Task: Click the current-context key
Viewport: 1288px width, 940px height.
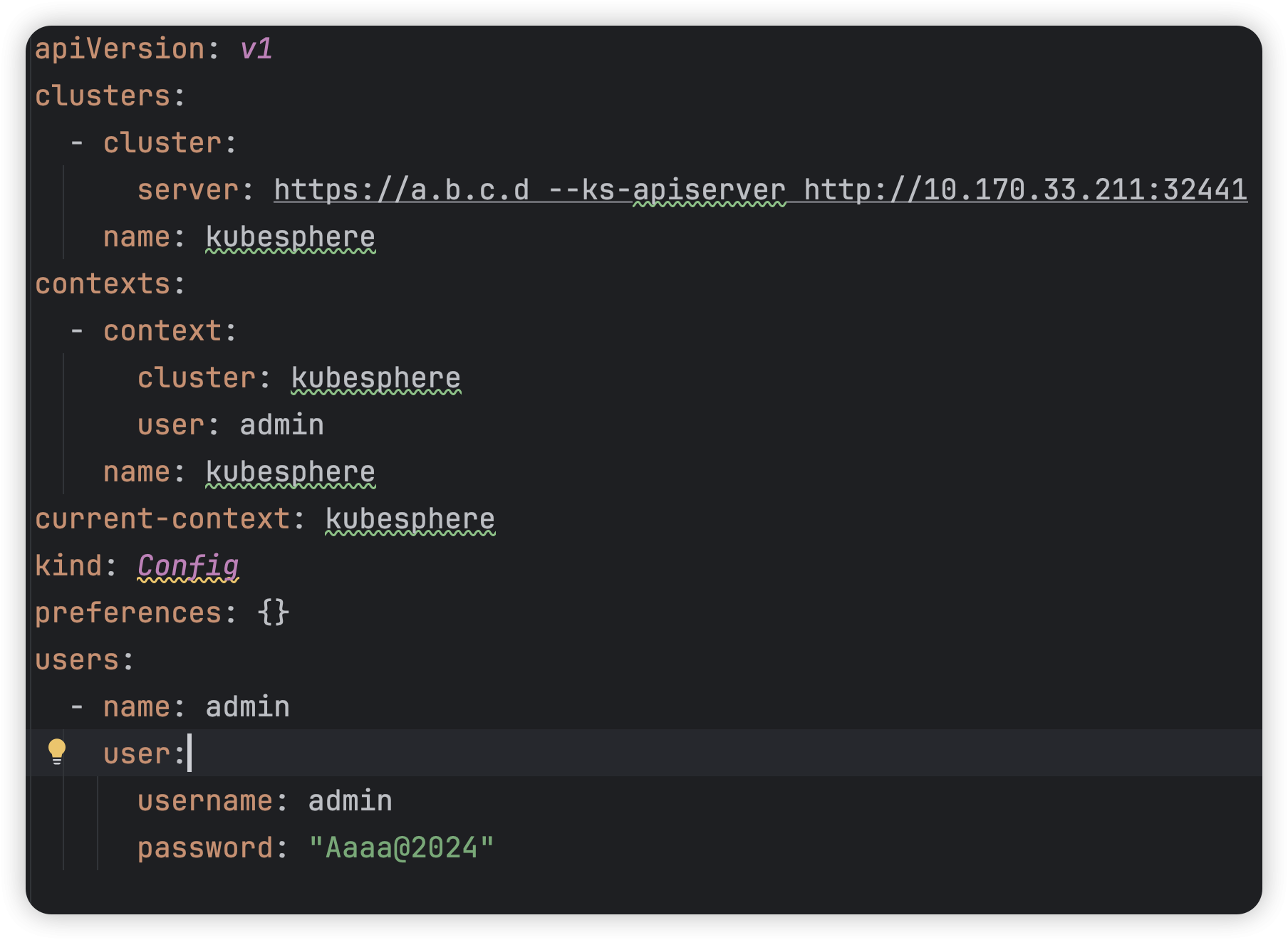Action: tap(162, 519)
